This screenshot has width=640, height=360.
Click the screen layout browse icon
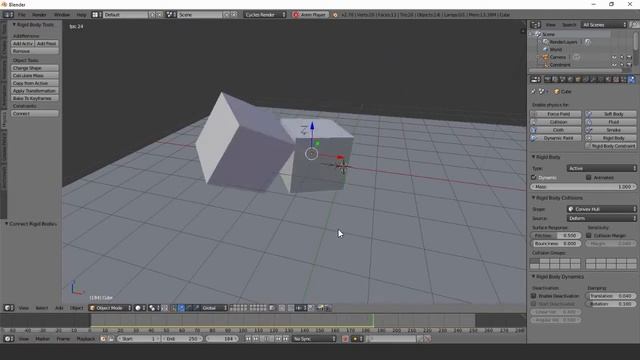pos(97,15)
